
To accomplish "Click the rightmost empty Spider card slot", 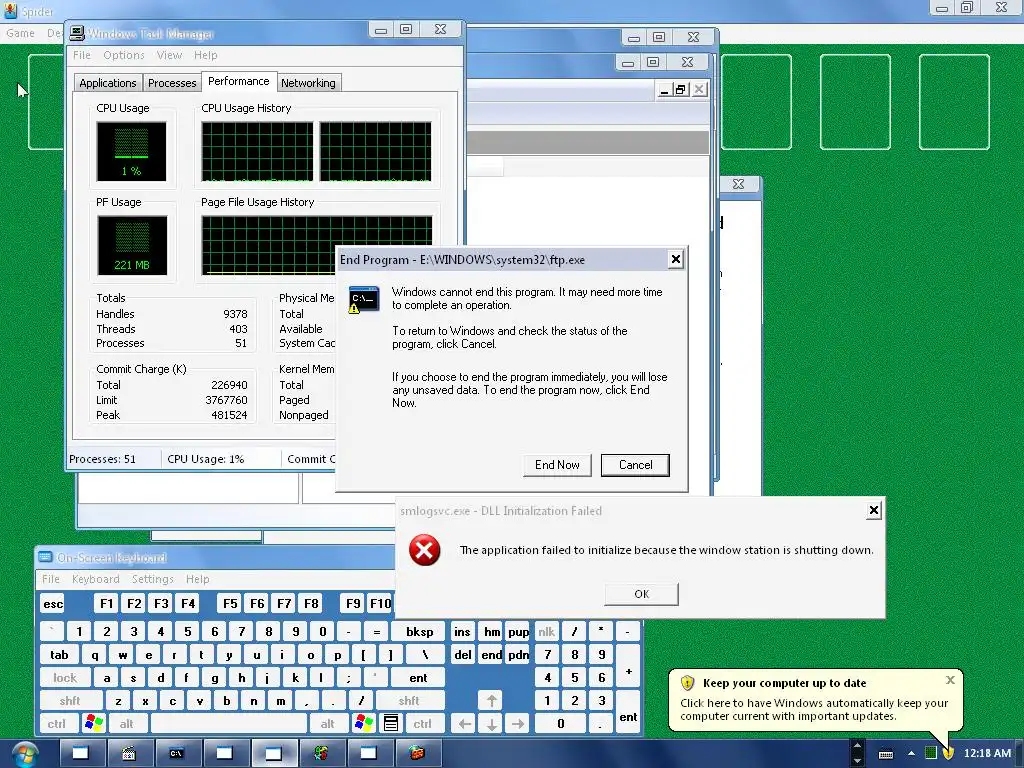I will (x=953, y=102).
